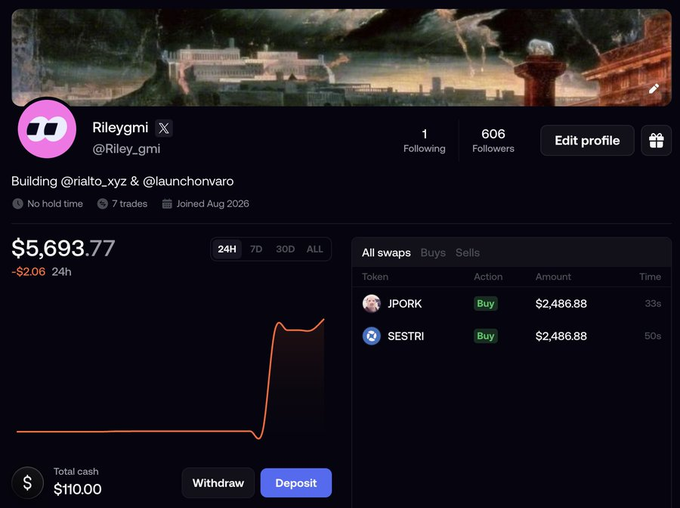This screenshot has width=680, height=508.
Task: View the 1 Following count
Action: pos(424,141)
